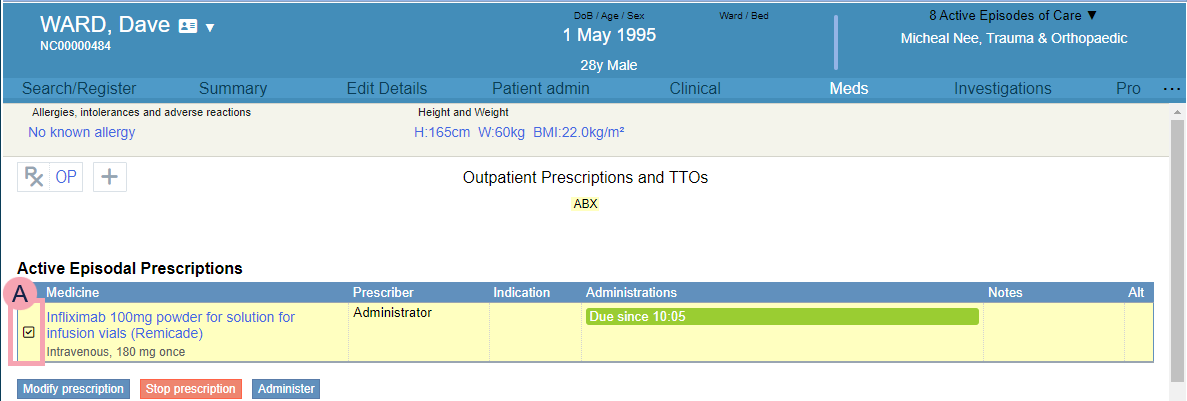Click the yellow ABX tag
1187x401 pixels.
coord(585,204)
